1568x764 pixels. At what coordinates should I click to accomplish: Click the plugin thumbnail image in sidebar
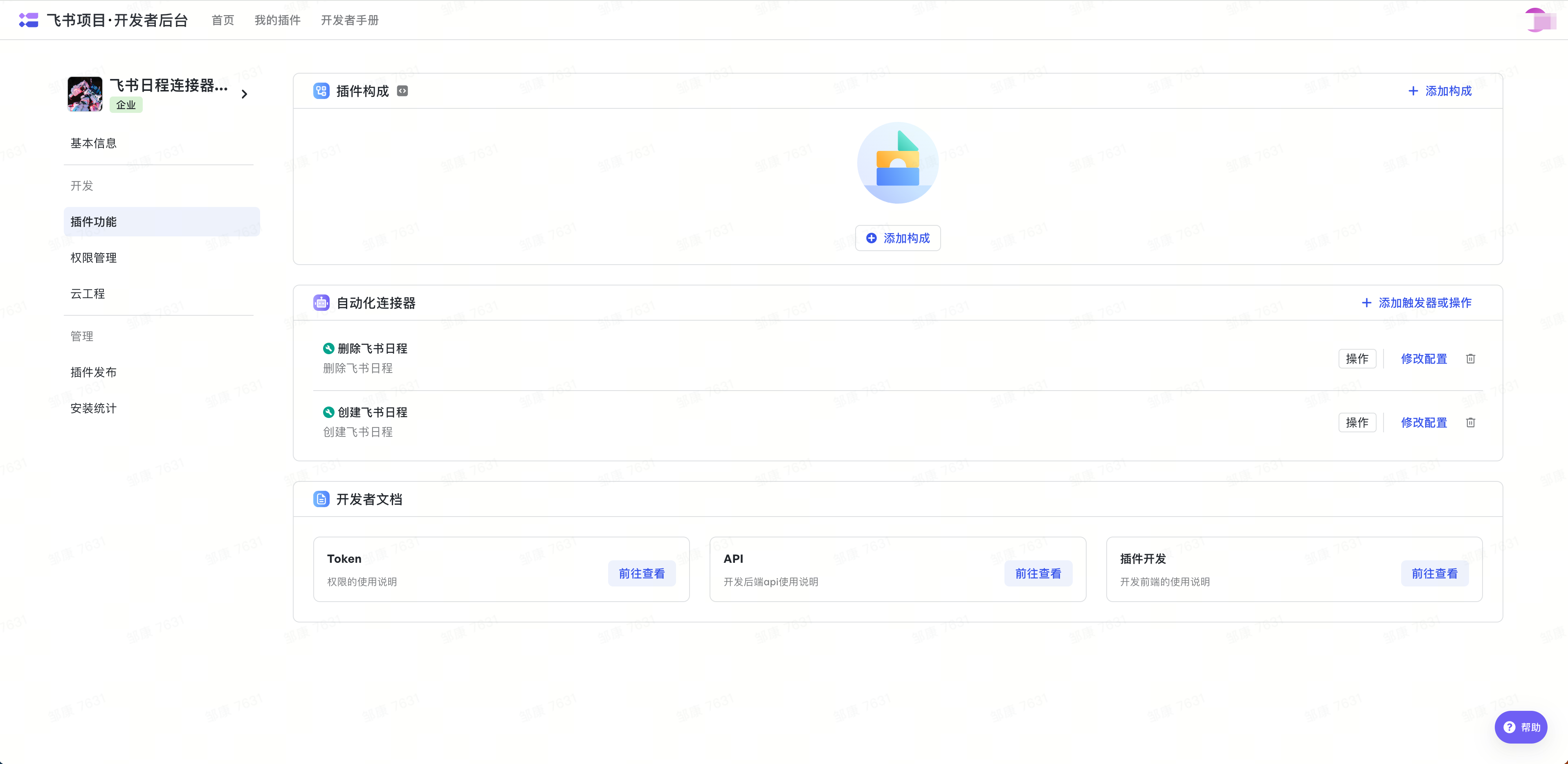[x=85, y=94]
